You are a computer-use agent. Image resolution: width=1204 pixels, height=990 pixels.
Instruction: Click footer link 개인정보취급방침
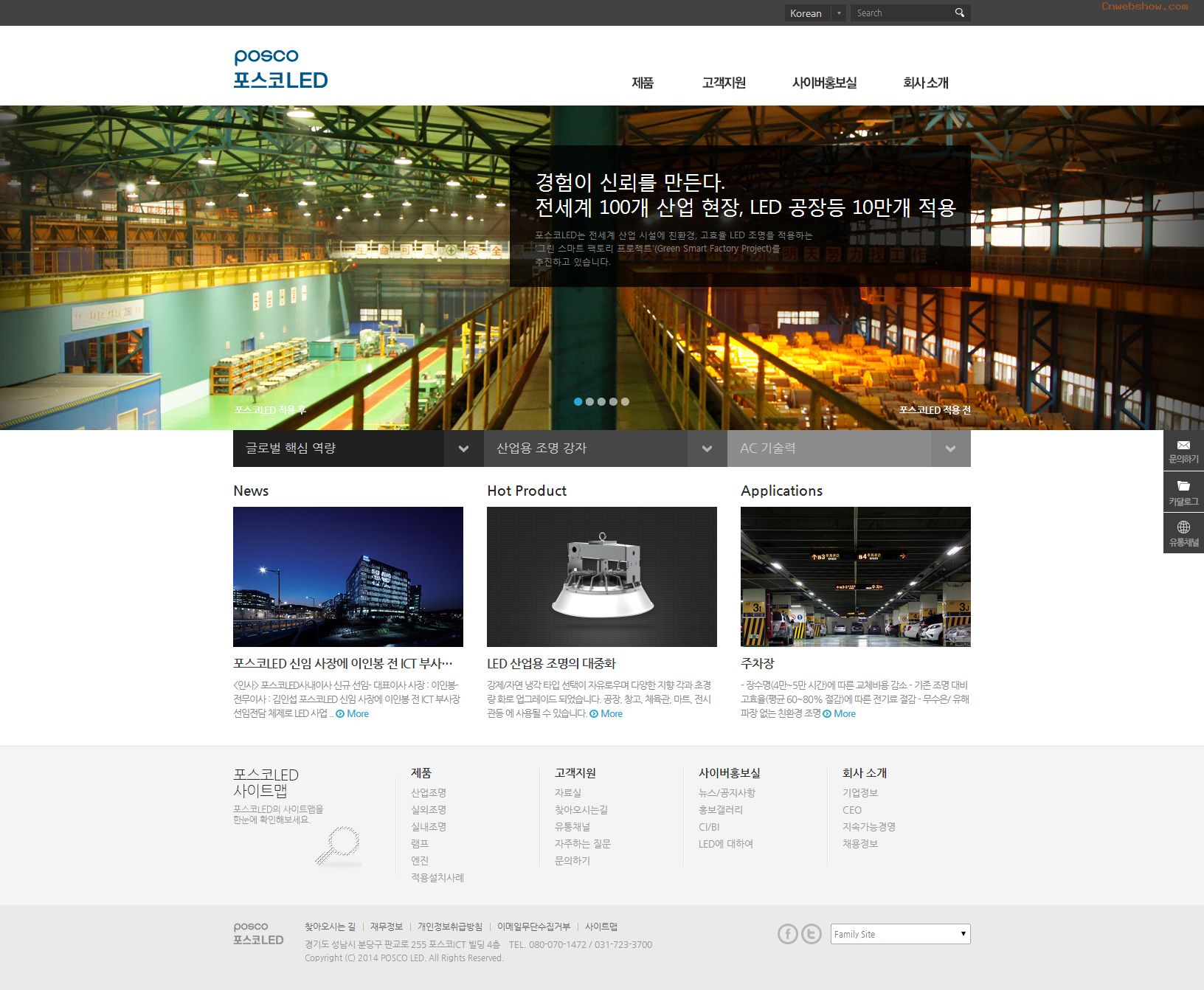[450, 927]
